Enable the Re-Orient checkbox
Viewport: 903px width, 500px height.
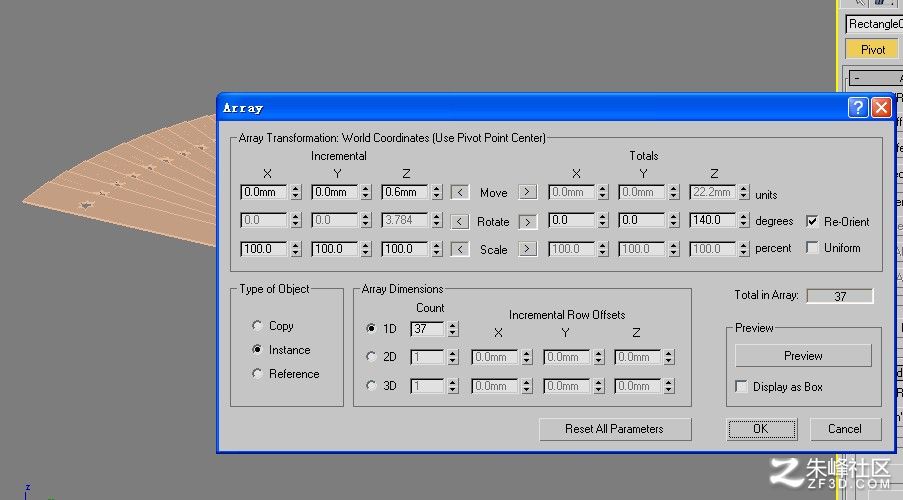pyautogui.click(x=812, y=221)
